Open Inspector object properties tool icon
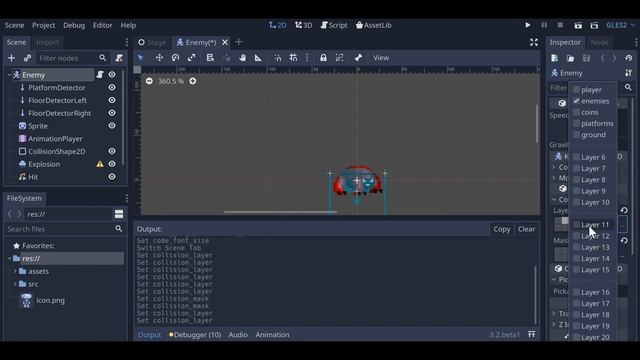This screenshot has height=360, width=640. tap(629, 73)
